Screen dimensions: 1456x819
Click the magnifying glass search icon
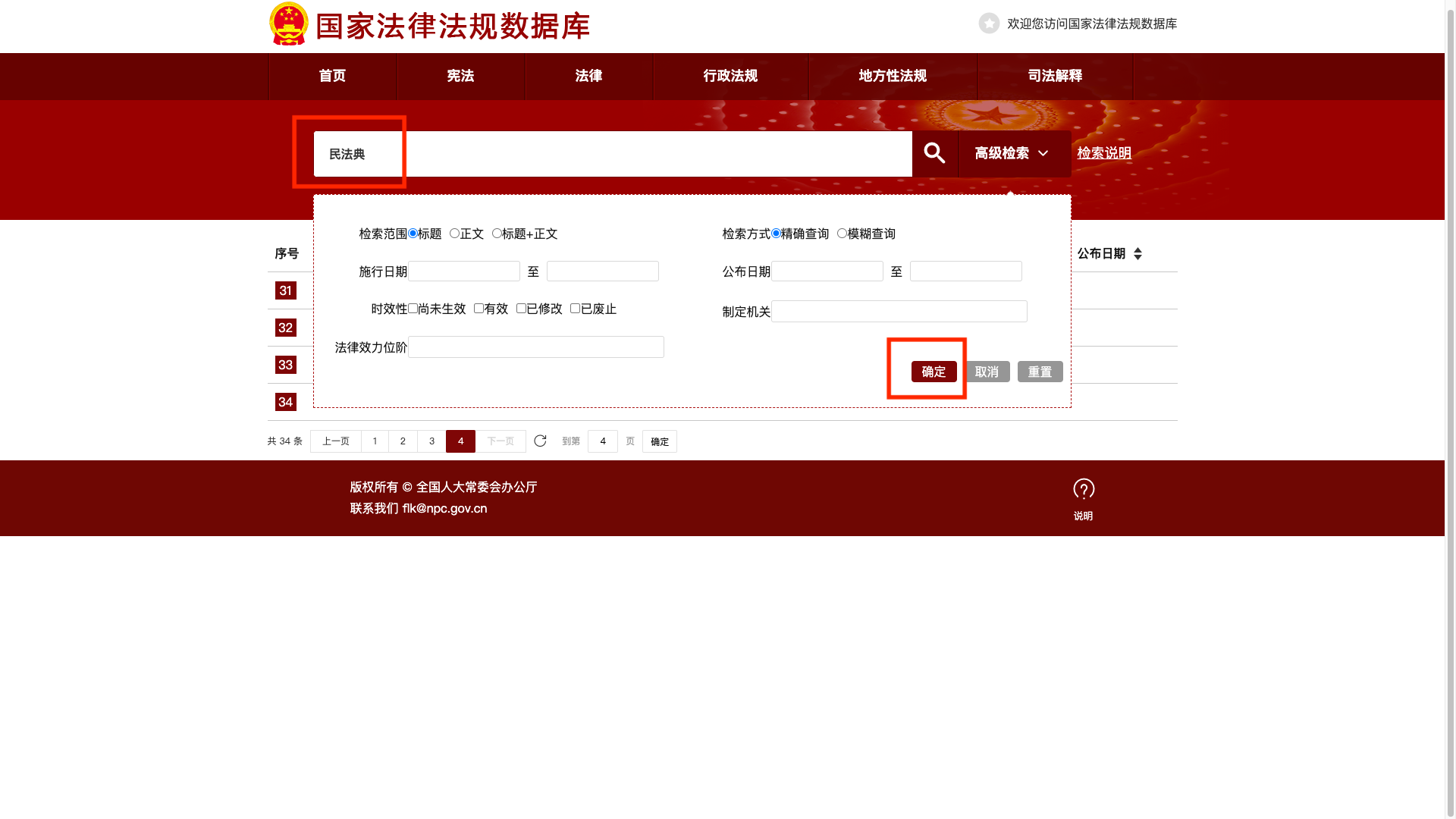(x=934, y=153)
